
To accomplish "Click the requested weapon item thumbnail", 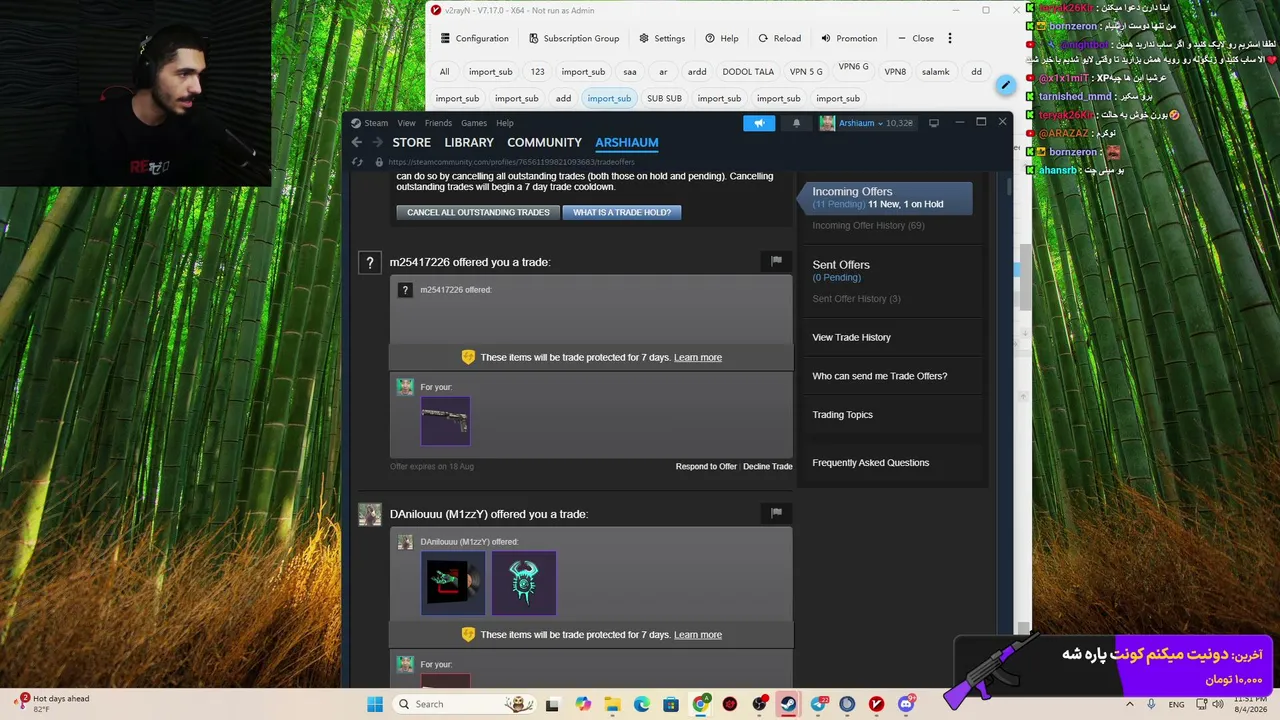I will [445, 421].
